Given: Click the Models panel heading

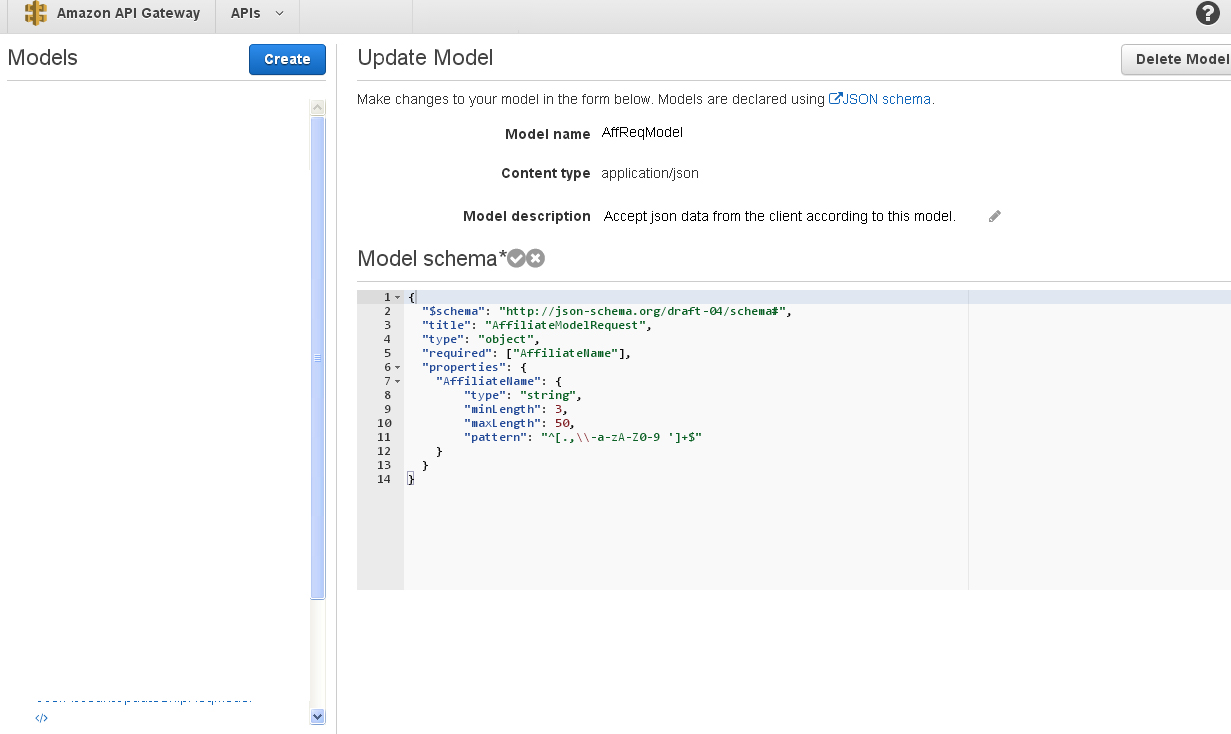Looking at the screenshot, I should [42, 58].
